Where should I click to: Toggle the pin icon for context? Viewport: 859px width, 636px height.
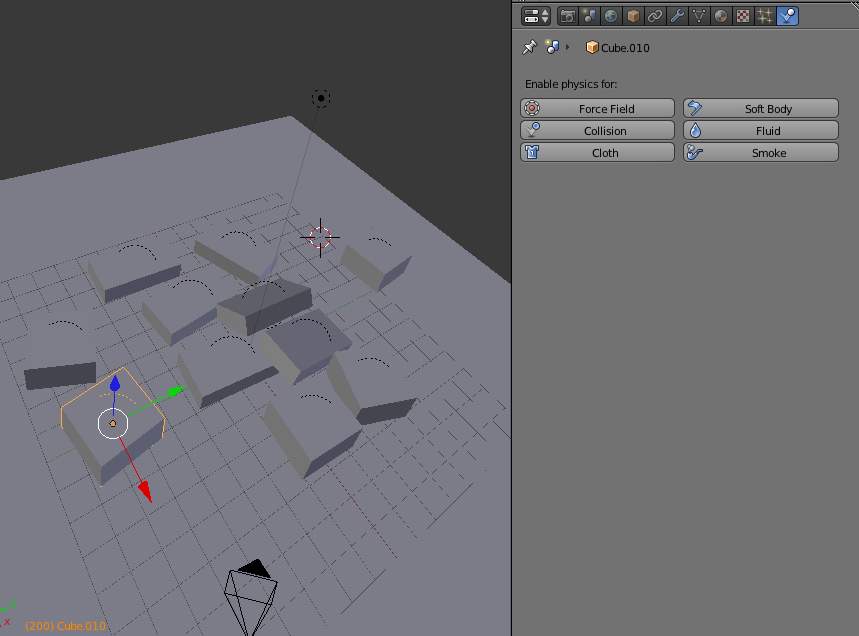pyautogui.click(x=529, y=48)
